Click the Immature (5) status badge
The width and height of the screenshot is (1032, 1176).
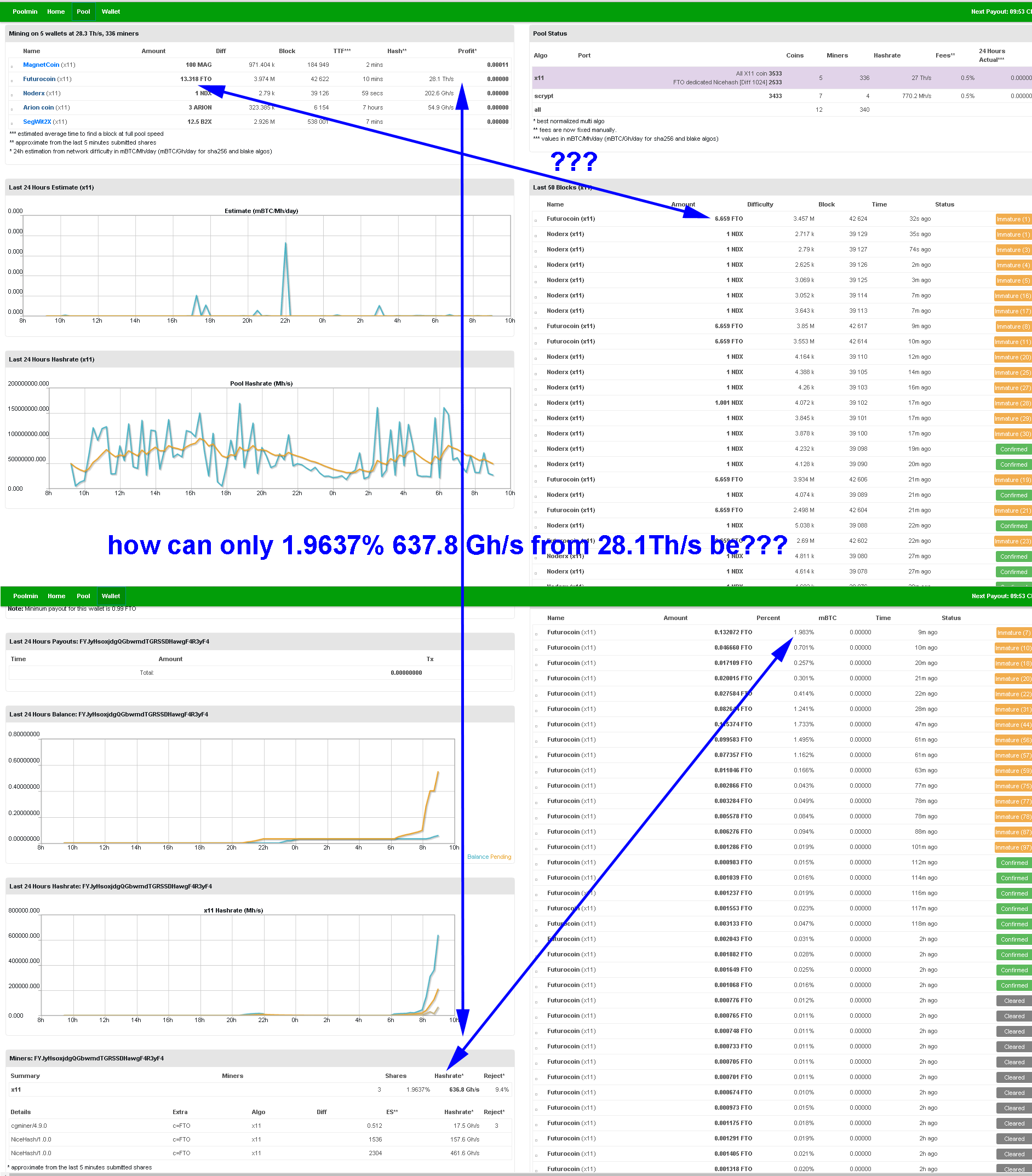coord(1013,281)
